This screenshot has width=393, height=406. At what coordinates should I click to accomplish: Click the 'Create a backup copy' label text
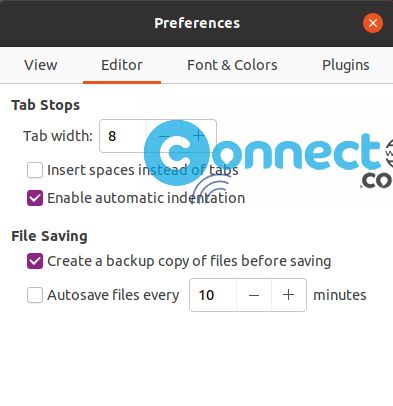click(x=189, y=261)
